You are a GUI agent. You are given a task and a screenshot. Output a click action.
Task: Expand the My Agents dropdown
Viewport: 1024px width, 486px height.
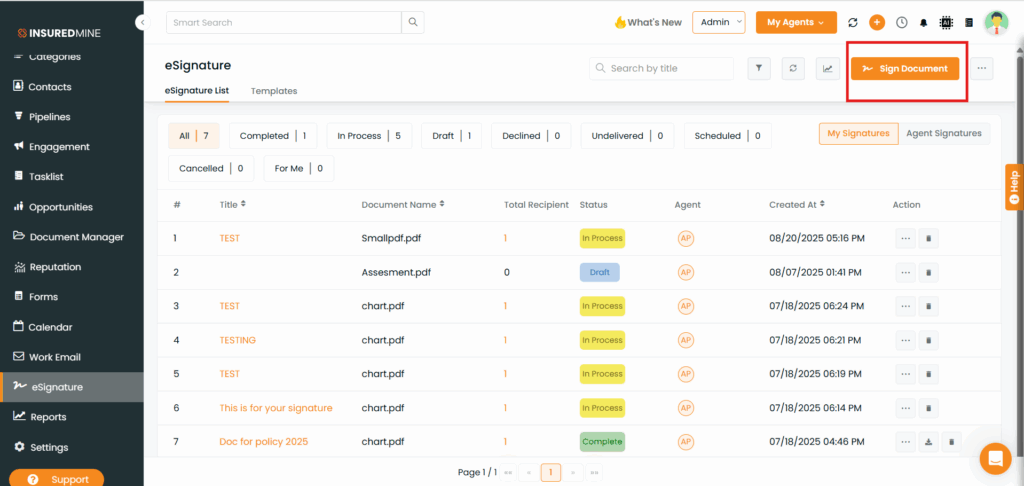[x=796, y=22]
